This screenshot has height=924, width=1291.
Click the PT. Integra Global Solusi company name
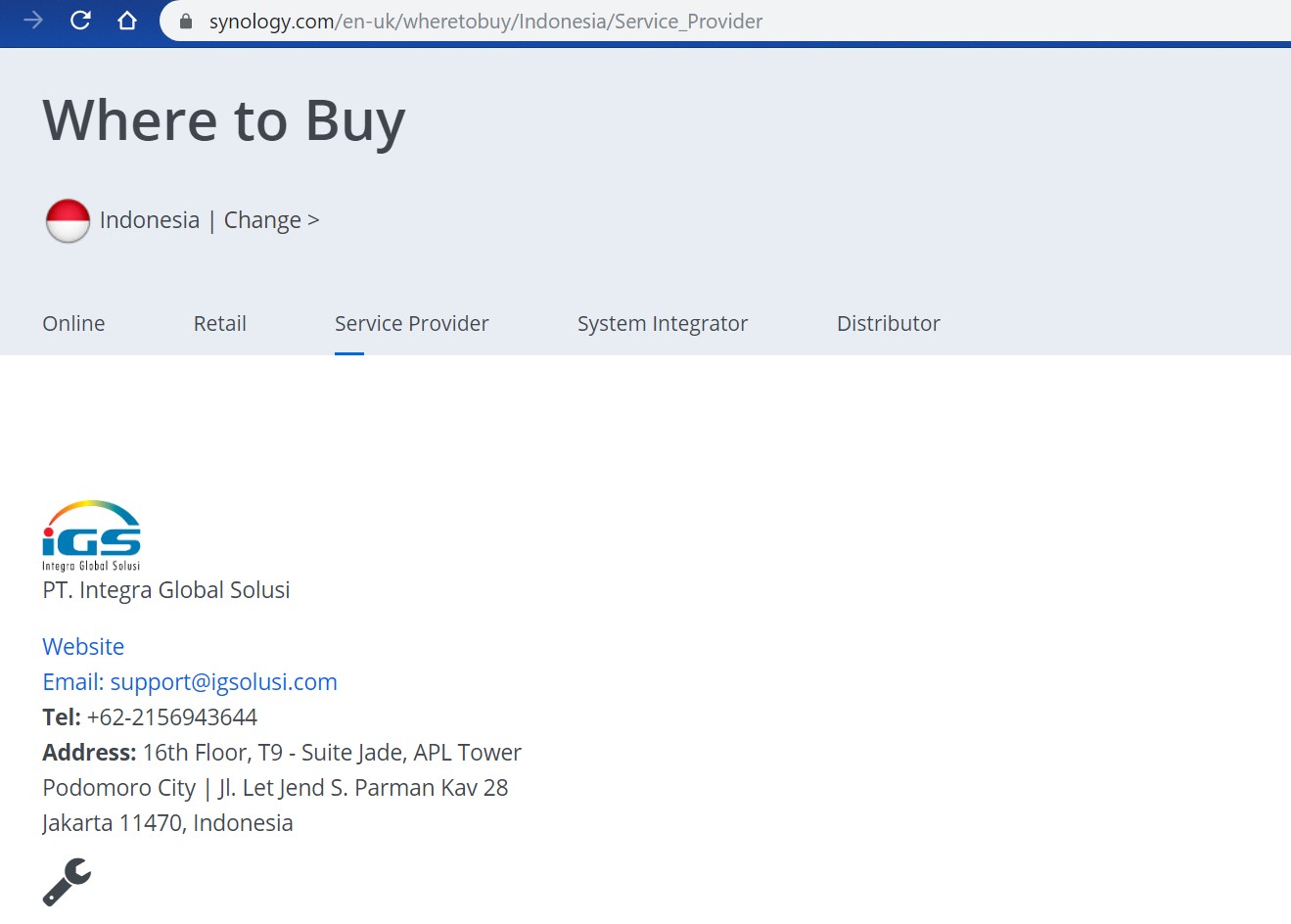(165, 589)
